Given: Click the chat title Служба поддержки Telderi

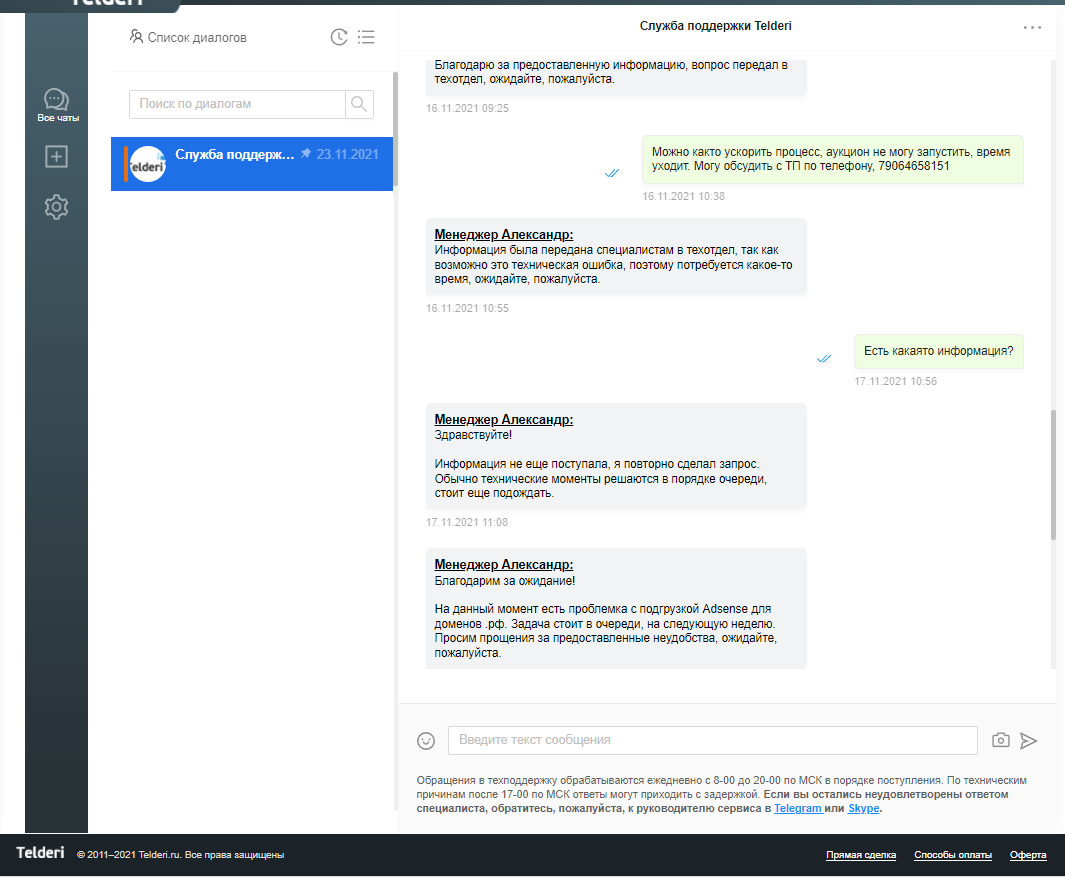Looking at the screenshot, I should coord(715,26).
